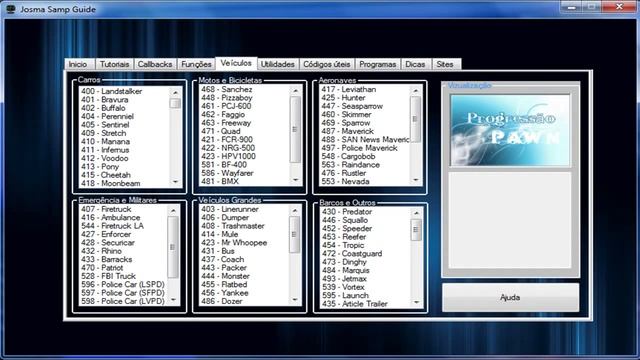
Task: Click down arrow of Aeronaves list scrollbar
Action: tap(416, 180)
